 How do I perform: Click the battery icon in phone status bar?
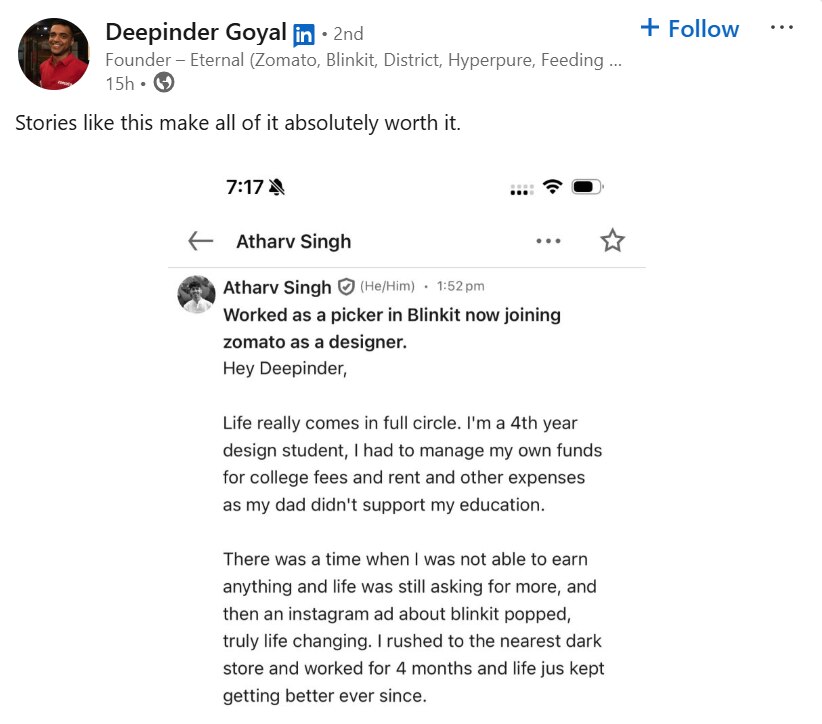[x=586, y=187]
